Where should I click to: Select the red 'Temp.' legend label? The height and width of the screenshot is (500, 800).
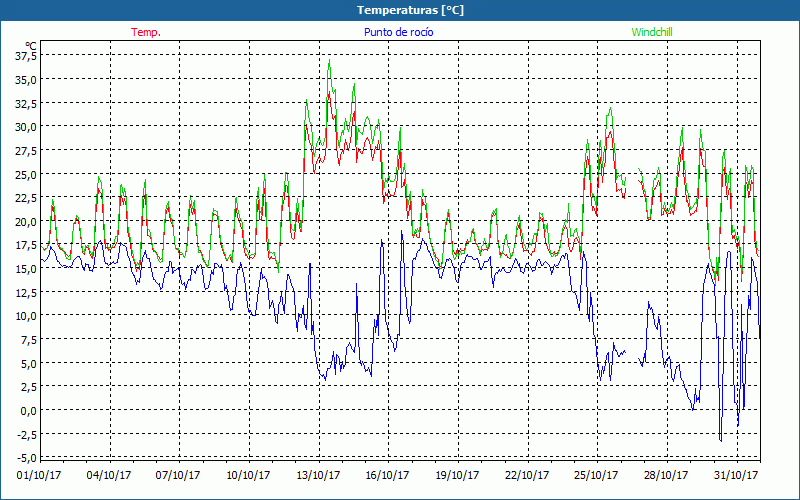click(x=146, y=32)
